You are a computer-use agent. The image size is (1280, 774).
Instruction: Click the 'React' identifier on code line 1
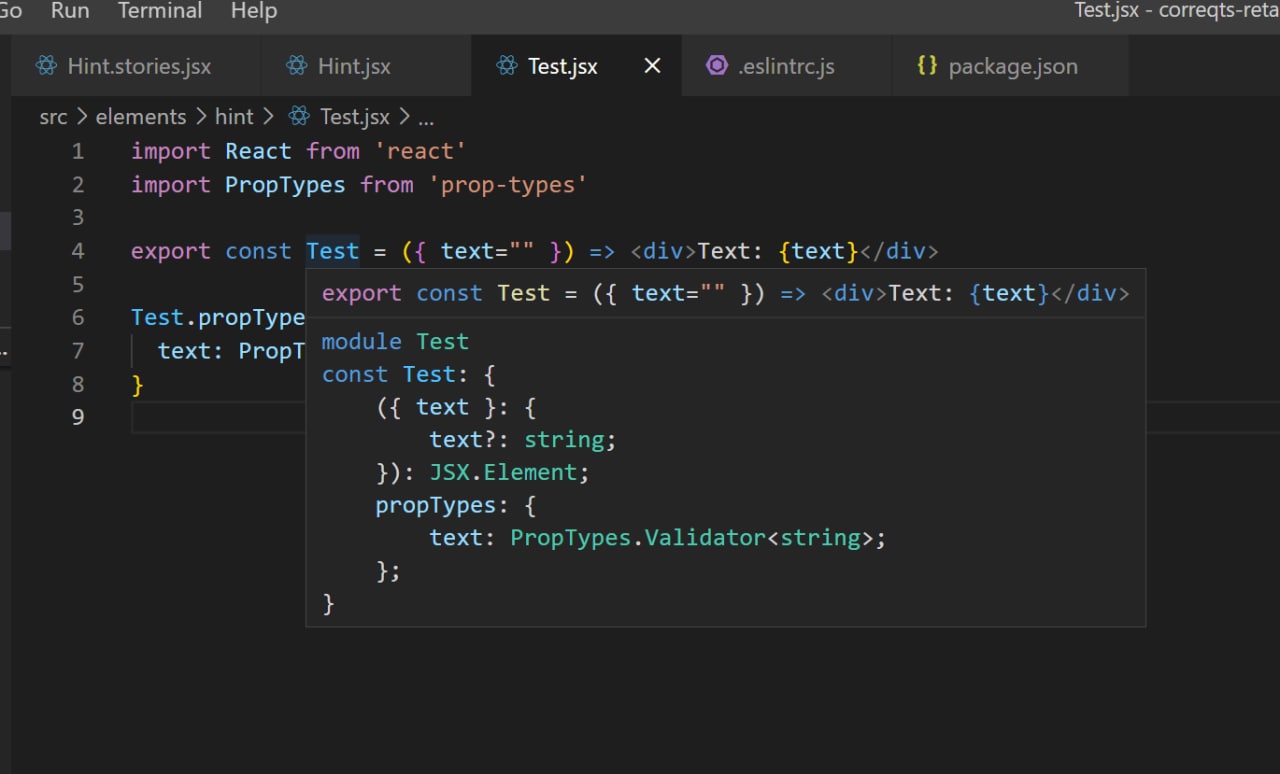[x=258, y=151]
